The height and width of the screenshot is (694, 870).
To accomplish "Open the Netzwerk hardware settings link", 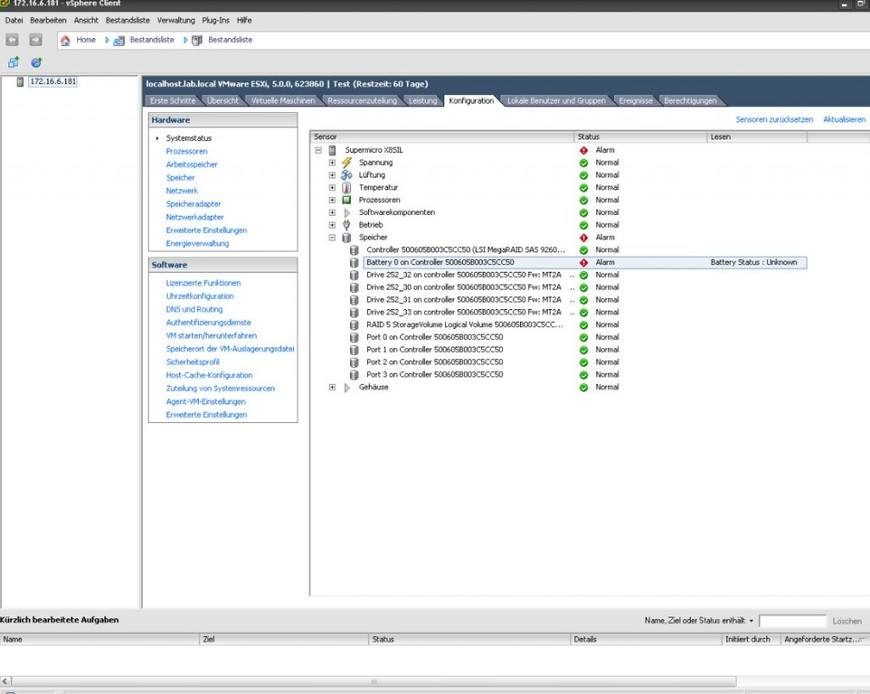I will pos(182,190).
